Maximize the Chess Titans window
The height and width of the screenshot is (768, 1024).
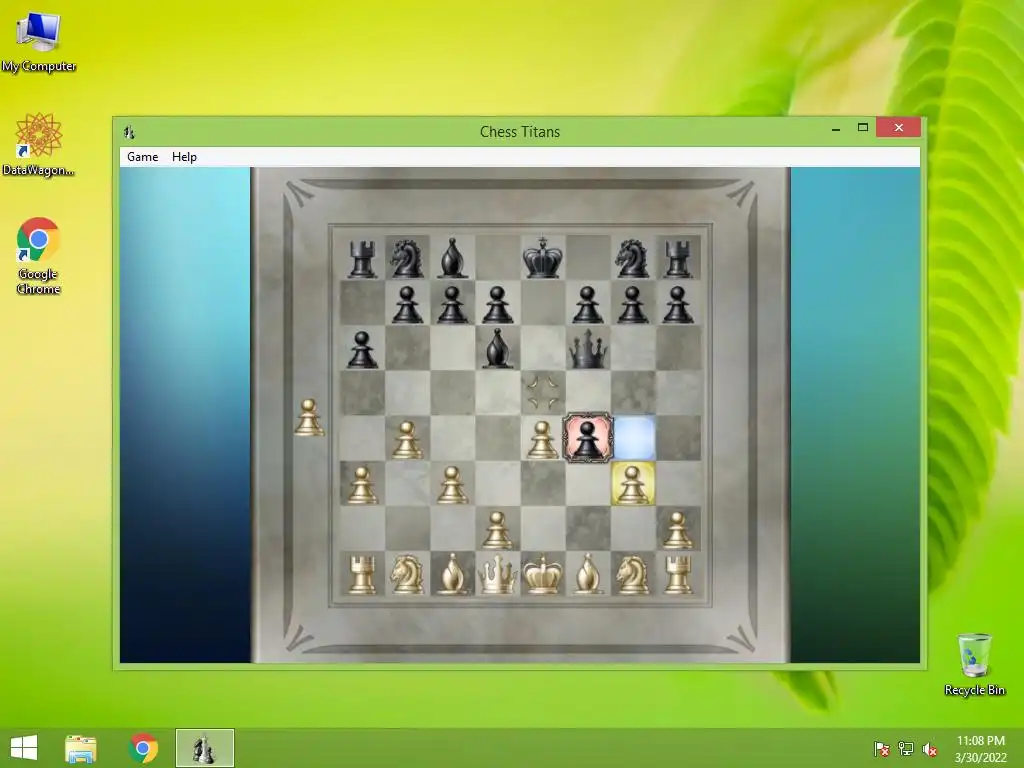pos(863,128)
